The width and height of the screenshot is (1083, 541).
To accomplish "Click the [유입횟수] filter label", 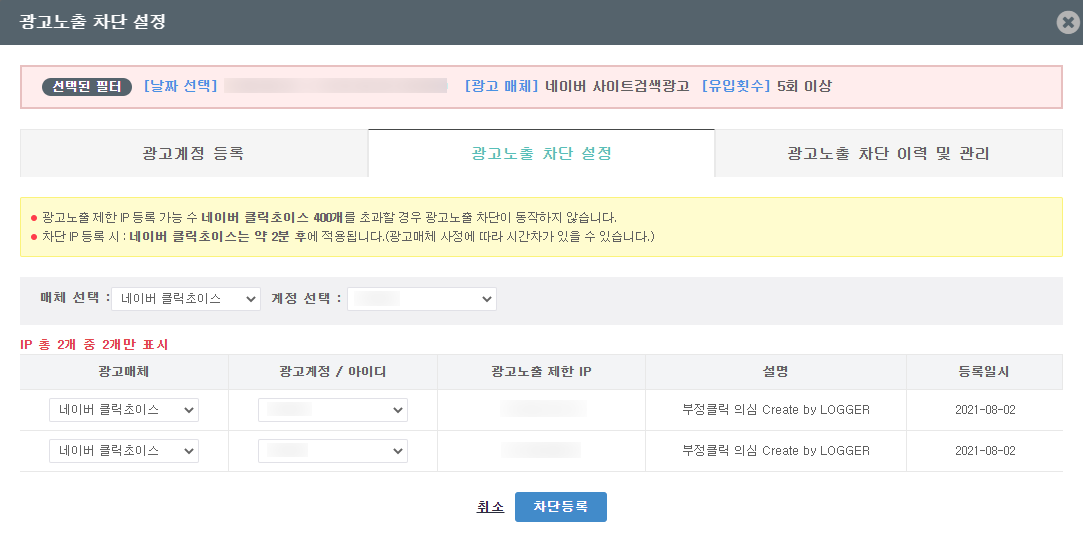I will (x=736, y=86).
